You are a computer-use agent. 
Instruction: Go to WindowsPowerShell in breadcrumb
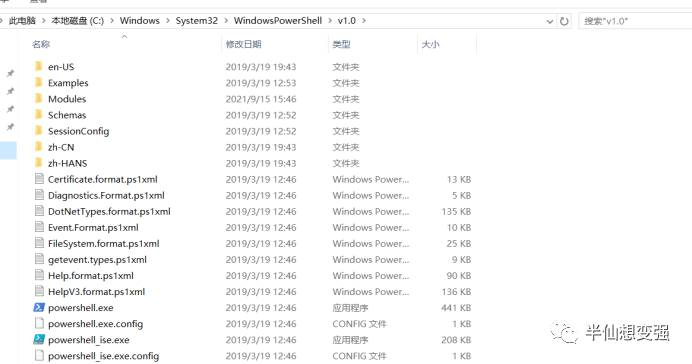point(278,21)
